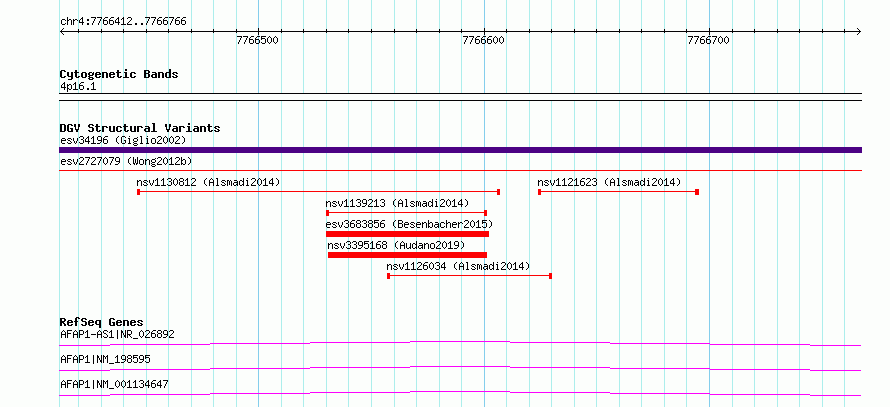Click the esv34196 (Giglio2002) label
890x407 pixels.
point(123,140)
